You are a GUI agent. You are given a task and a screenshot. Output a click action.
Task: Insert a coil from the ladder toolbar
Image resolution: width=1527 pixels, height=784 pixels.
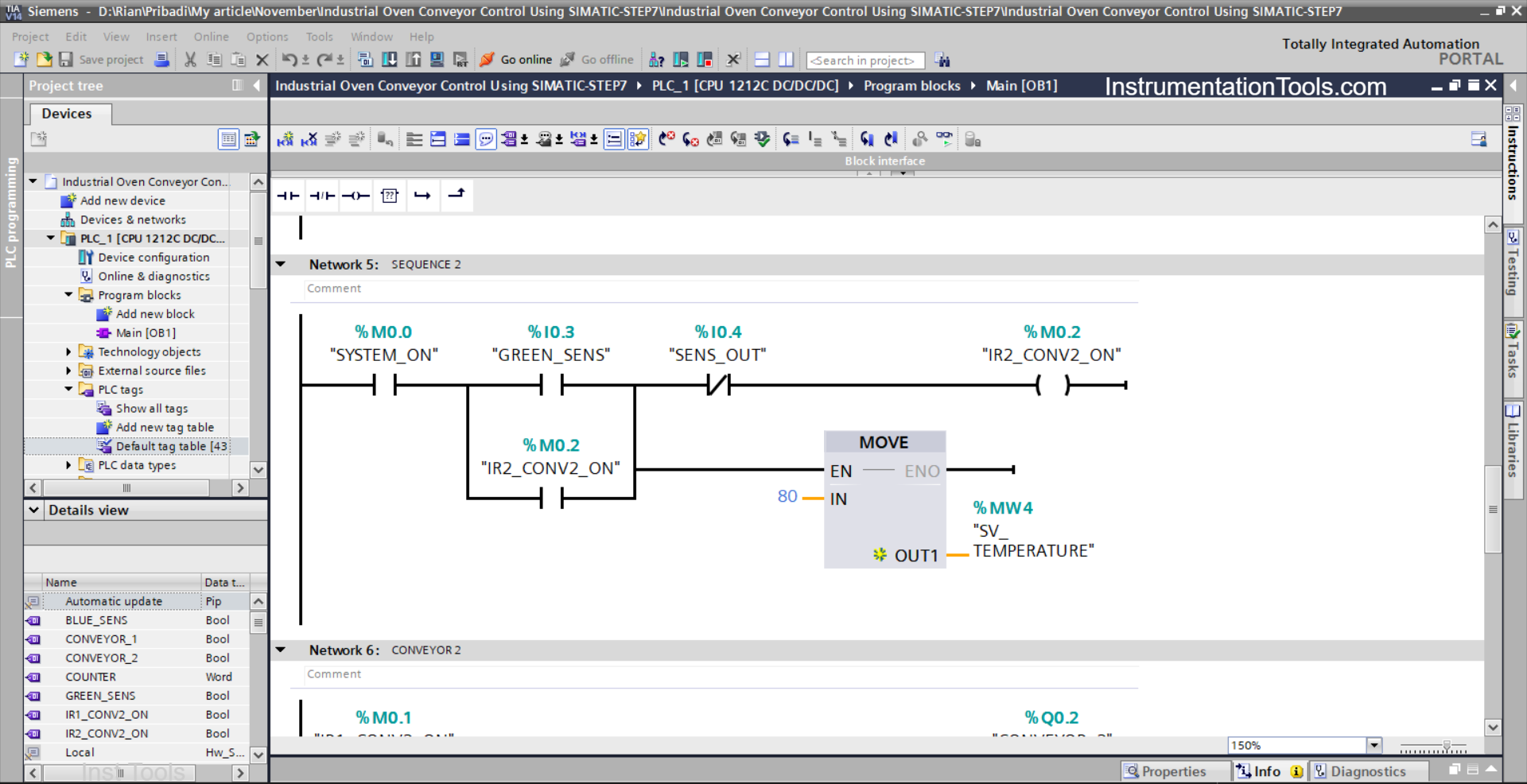(x=356, y=195)
